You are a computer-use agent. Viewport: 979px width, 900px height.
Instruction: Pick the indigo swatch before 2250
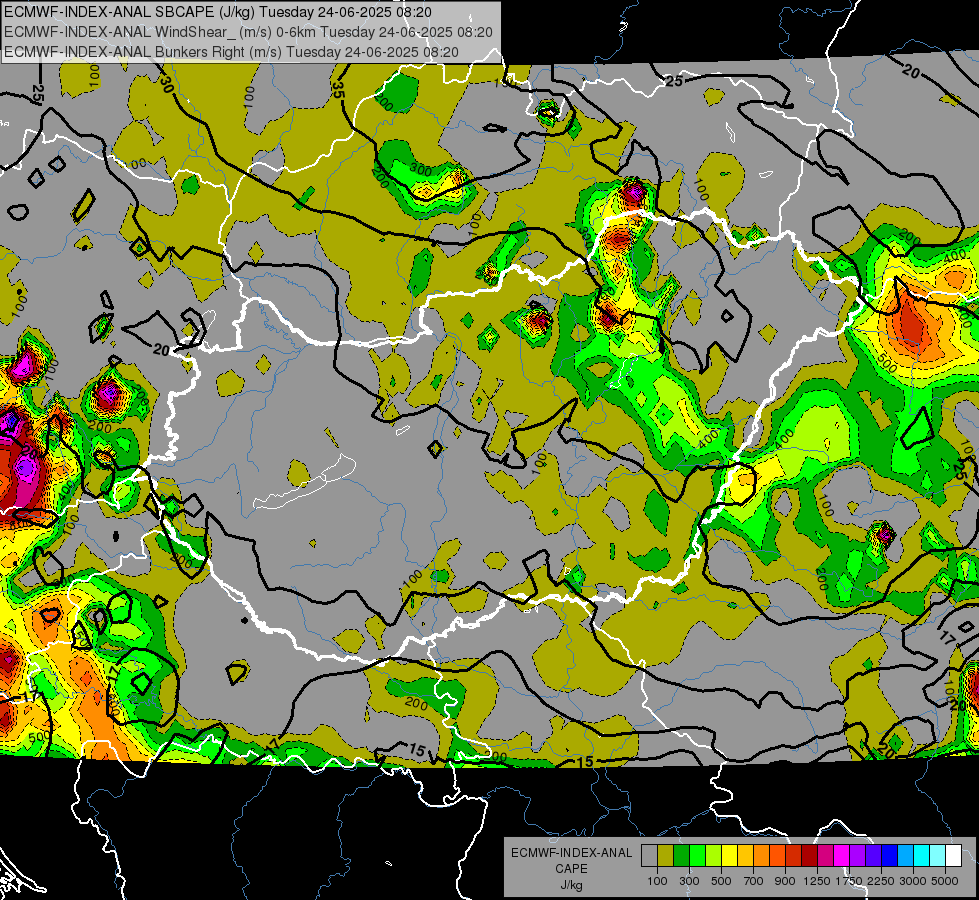tap(873, 856)
